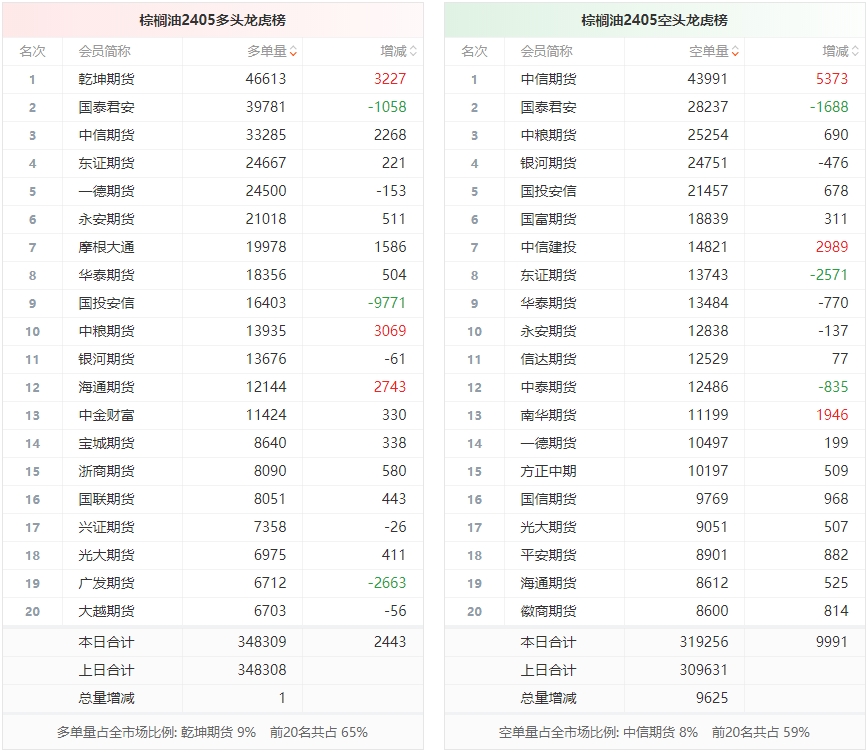Select 方正中期 row

pyautogui.click(x=655, y=471)
